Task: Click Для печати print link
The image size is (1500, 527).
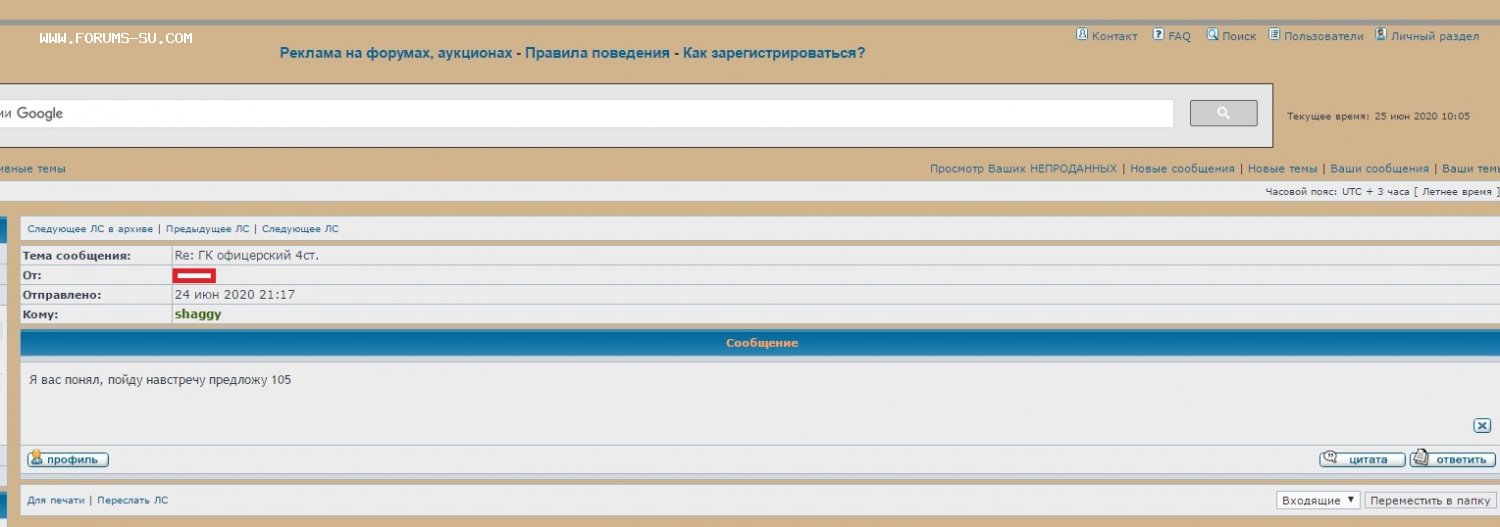Action: pyautogui.click(x=56, y=500)
